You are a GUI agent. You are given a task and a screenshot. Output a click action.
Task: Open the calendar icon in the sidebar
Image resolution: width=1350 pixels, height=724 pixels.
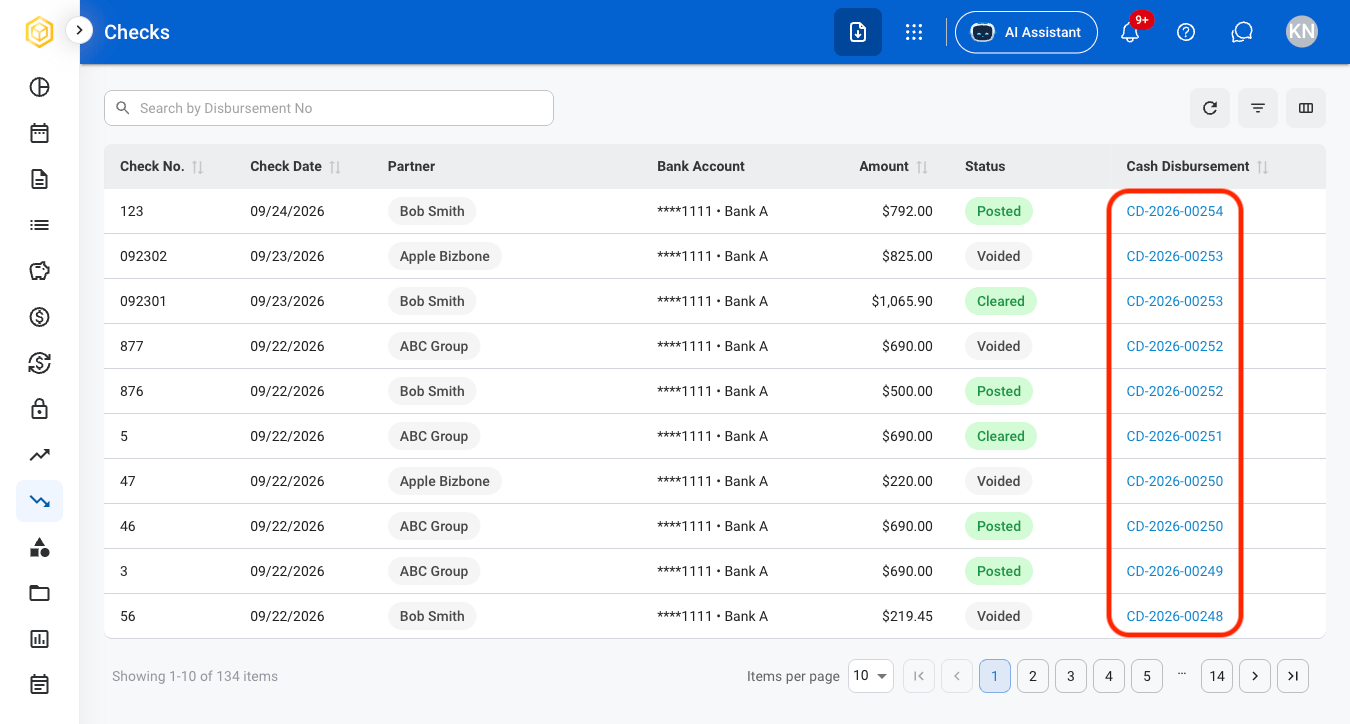(x=39, y=133)
